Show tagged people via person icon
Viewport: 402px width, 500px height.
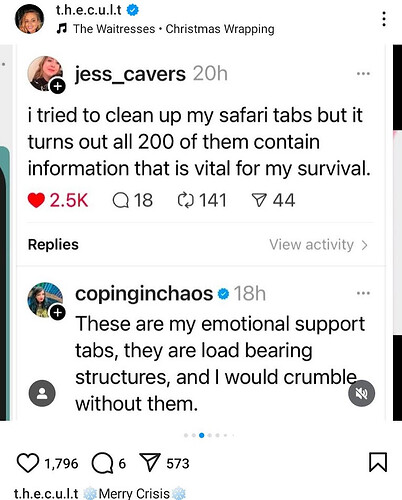(x=42, y=393)
